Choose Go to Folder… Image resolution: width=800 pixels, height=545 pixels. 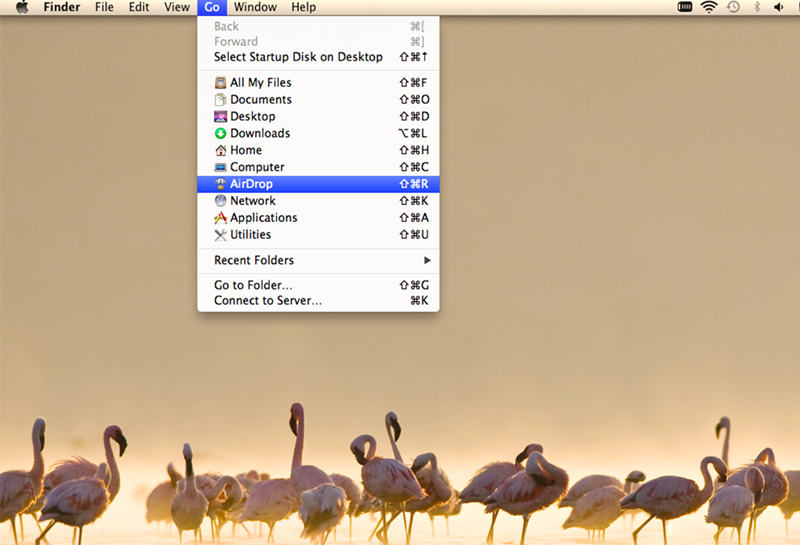(x=318, y=285)
